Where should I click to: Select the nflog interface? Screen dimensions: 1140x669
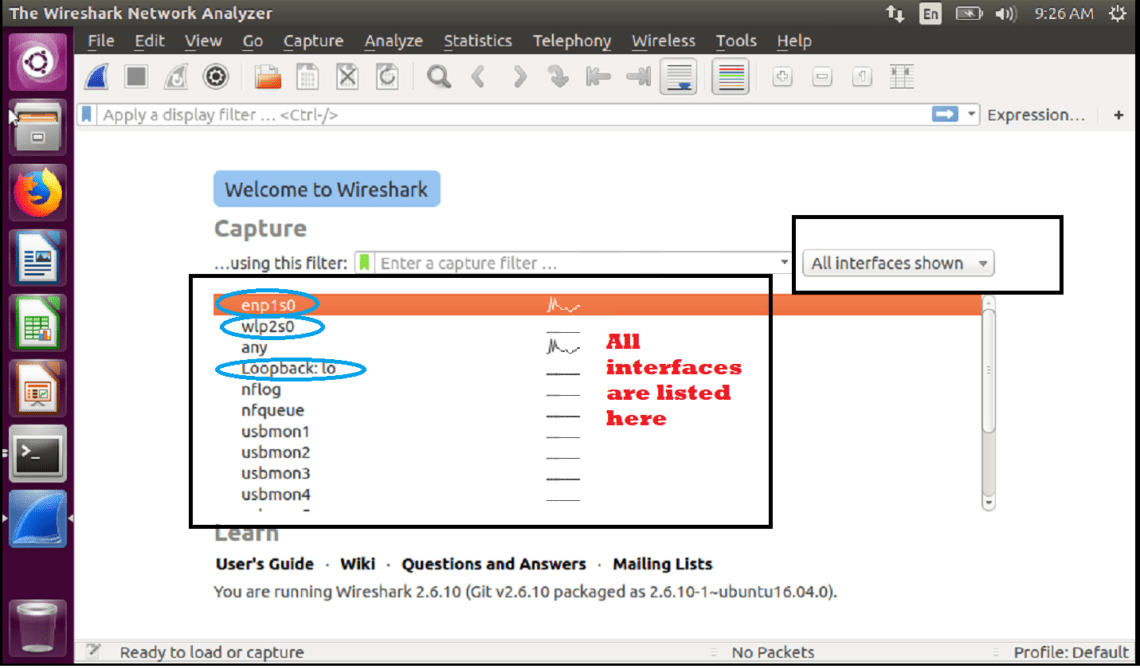(598, 390)
